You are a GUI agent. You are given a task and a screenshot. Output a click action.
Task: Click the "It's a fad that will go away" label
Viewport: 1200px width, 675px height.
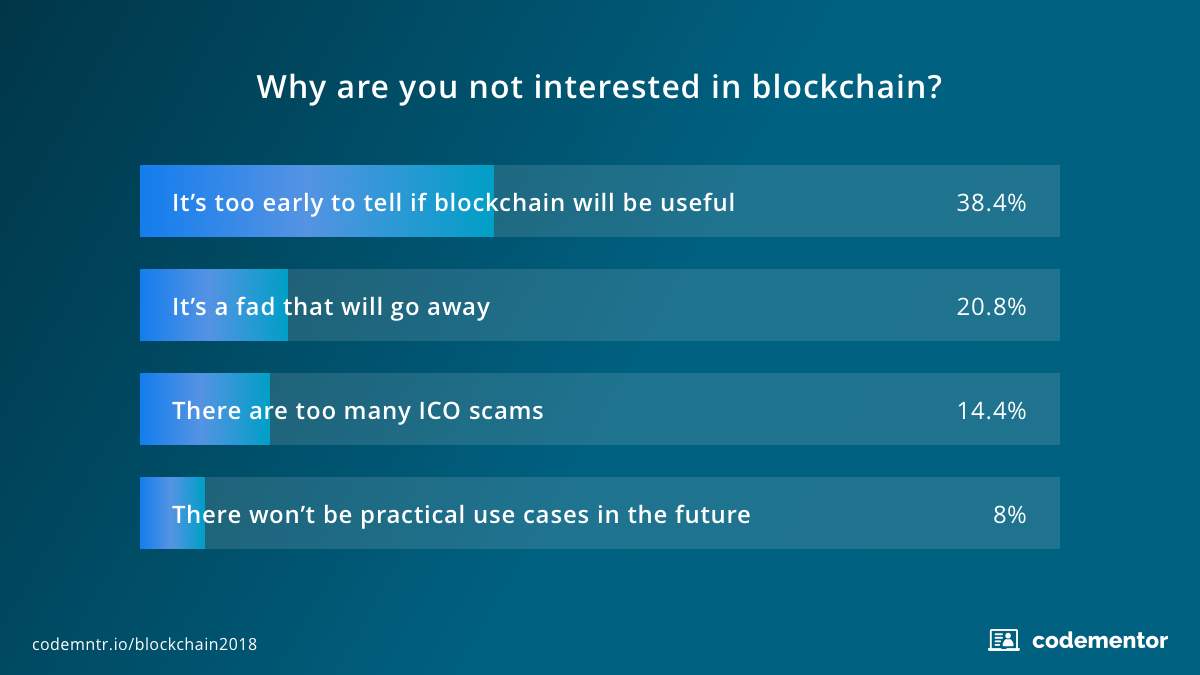click(331, 306)
